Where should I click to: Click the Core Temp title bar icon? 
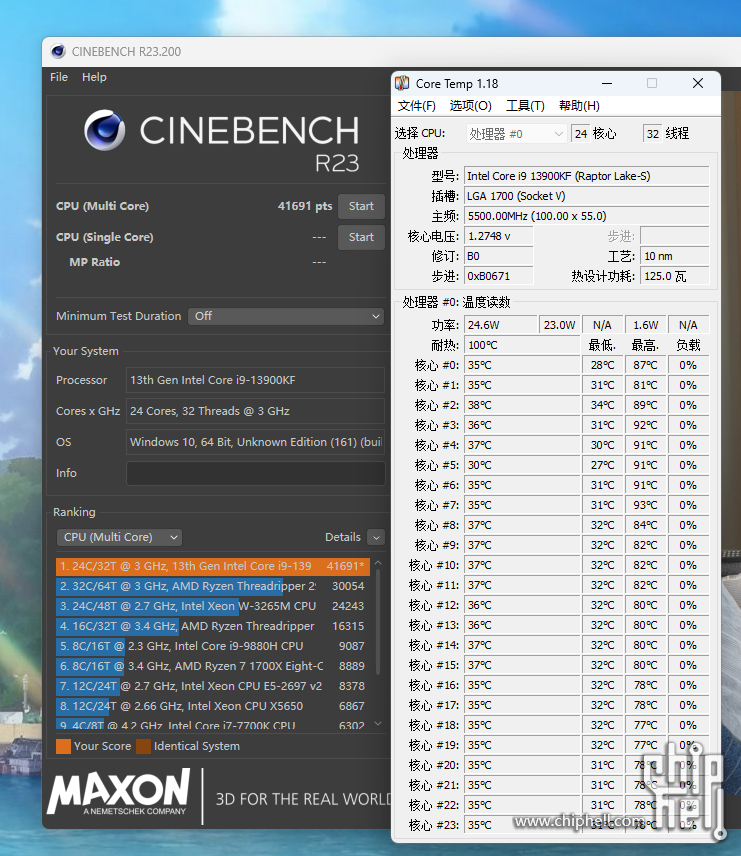tap(402, 83)
